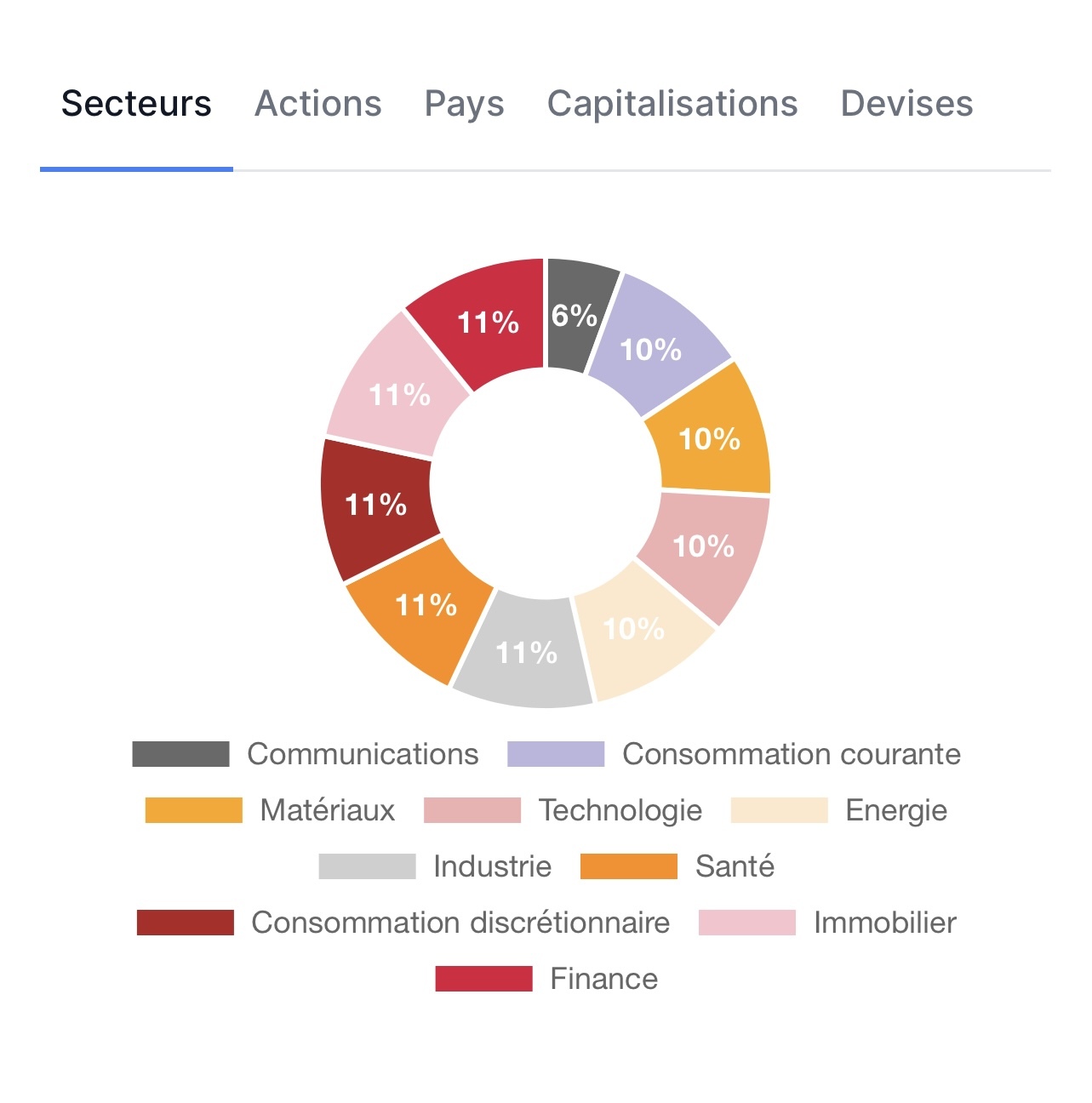
Task: Click the Secteurs tab
Action: (136, 104)
